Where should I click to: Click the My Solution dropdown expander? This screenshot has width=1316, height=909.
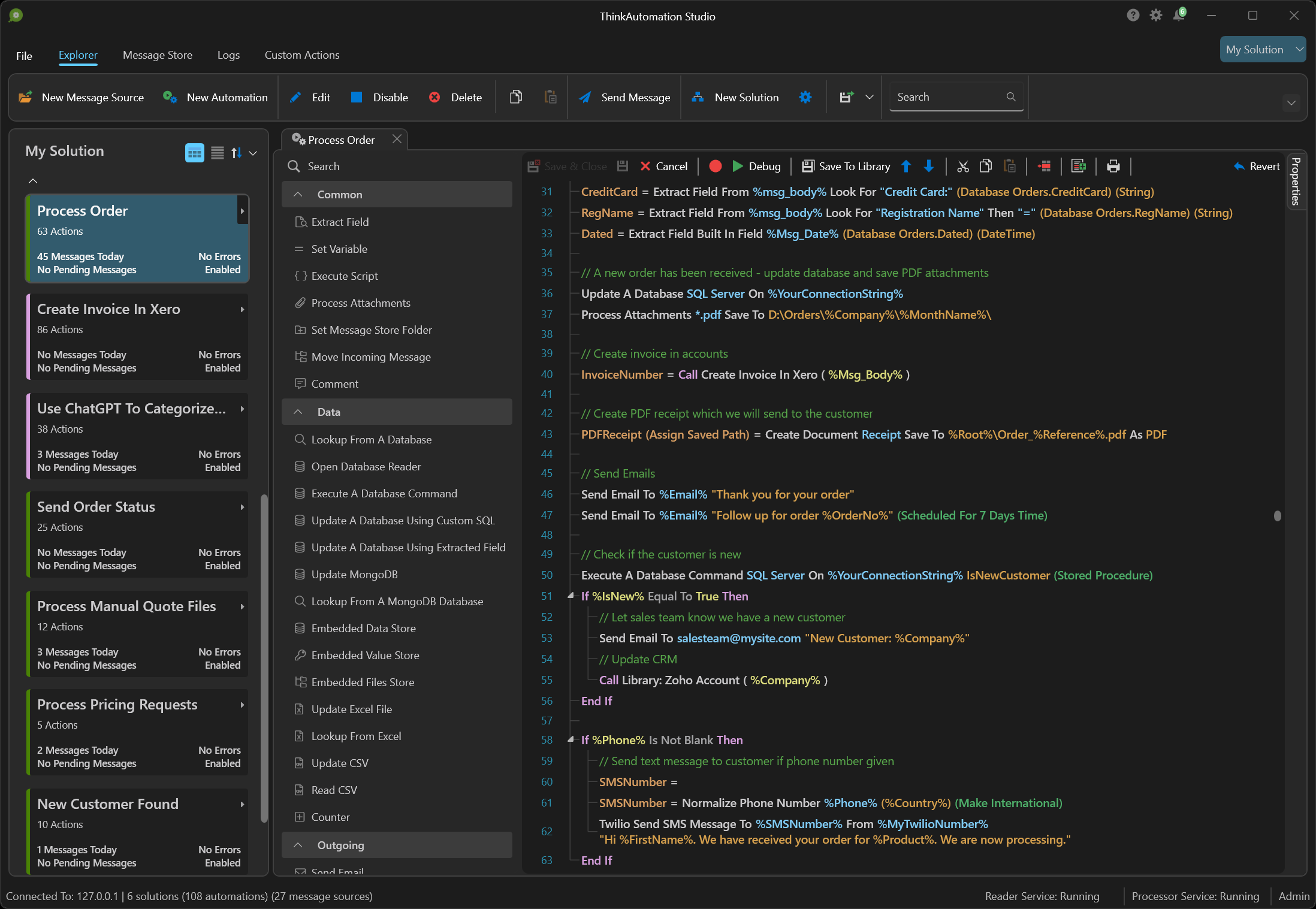1297,49
